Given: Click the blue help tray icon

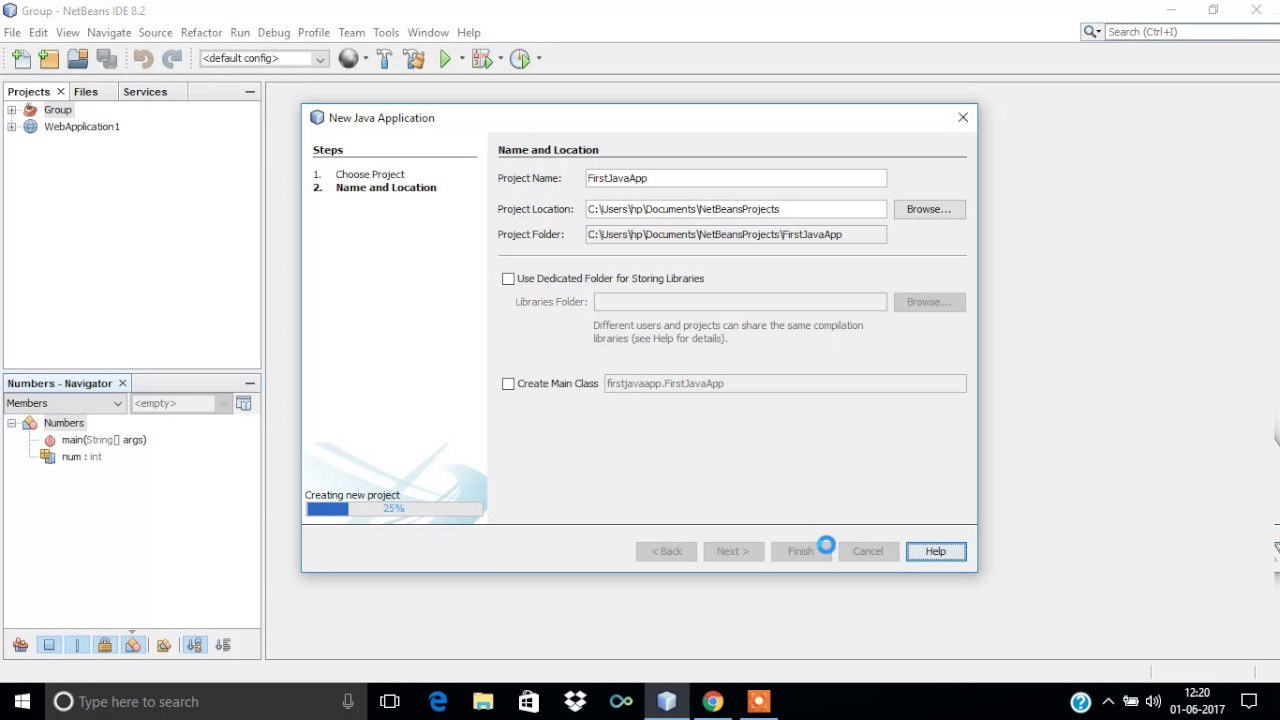Looking at the screenshot, I should 1080,702.
